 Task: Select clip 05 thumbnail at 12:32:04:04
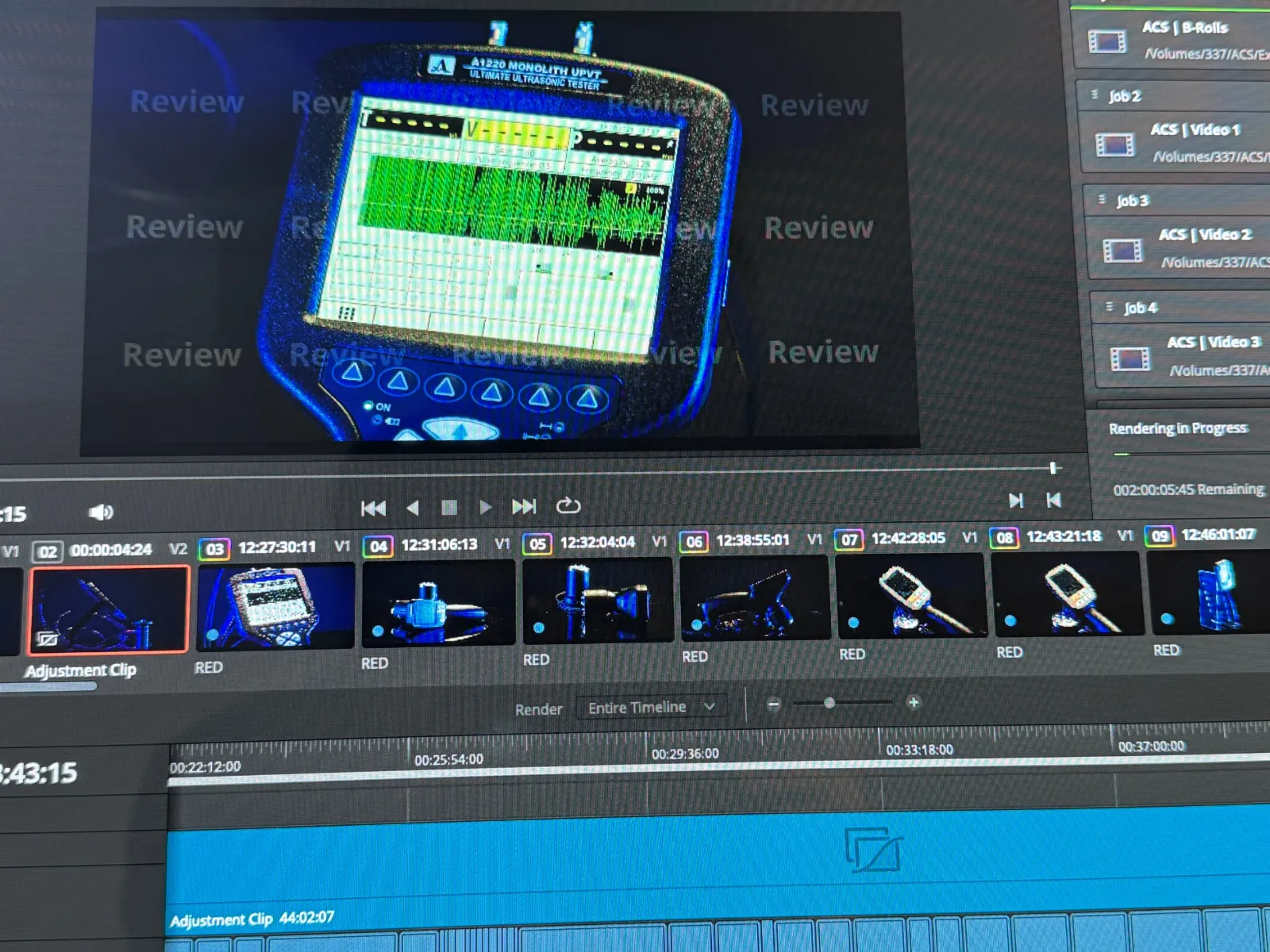(597, 601)
